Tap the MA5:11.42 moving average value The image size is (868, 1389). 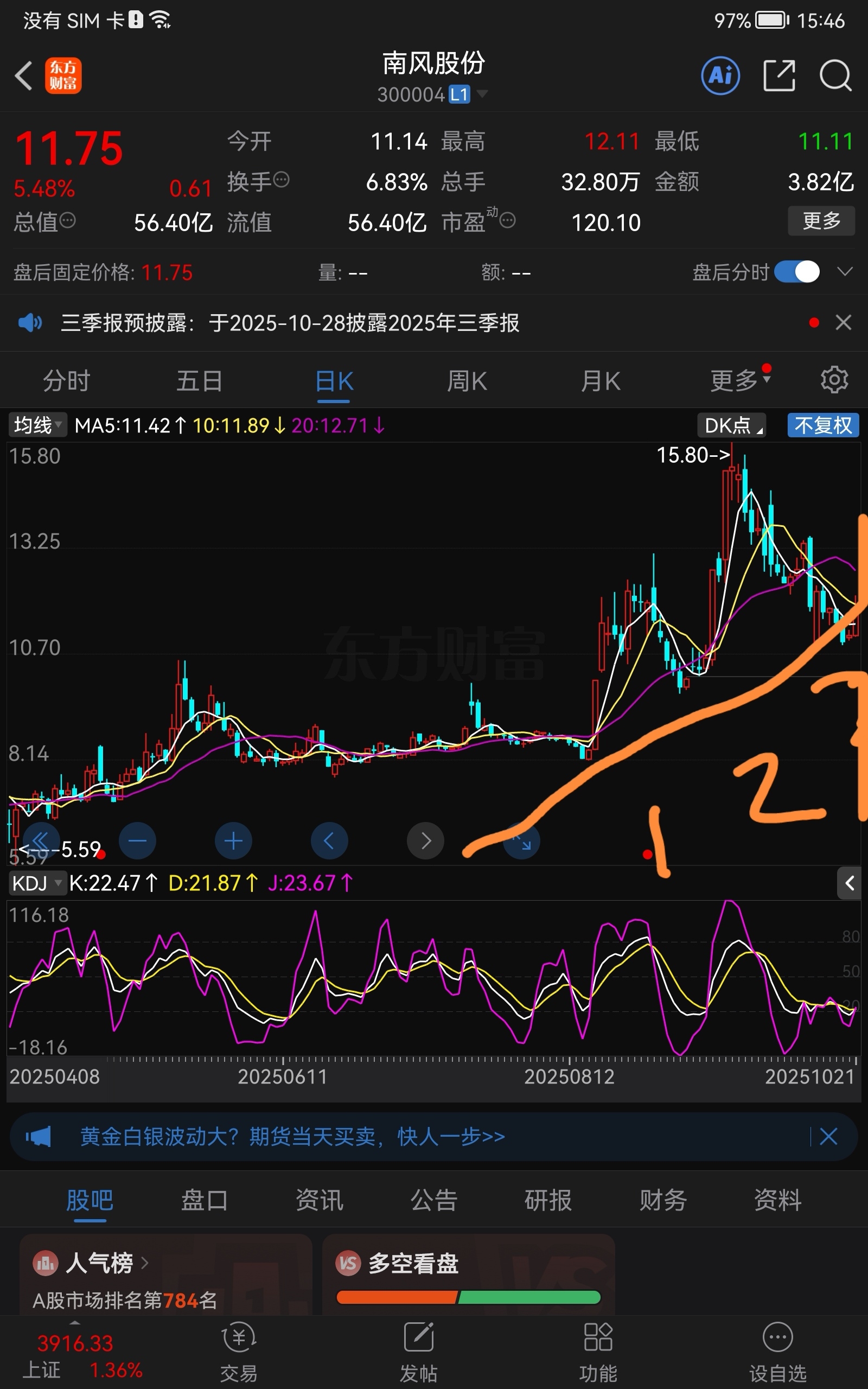pyautogui.click(x=131, y=425)
